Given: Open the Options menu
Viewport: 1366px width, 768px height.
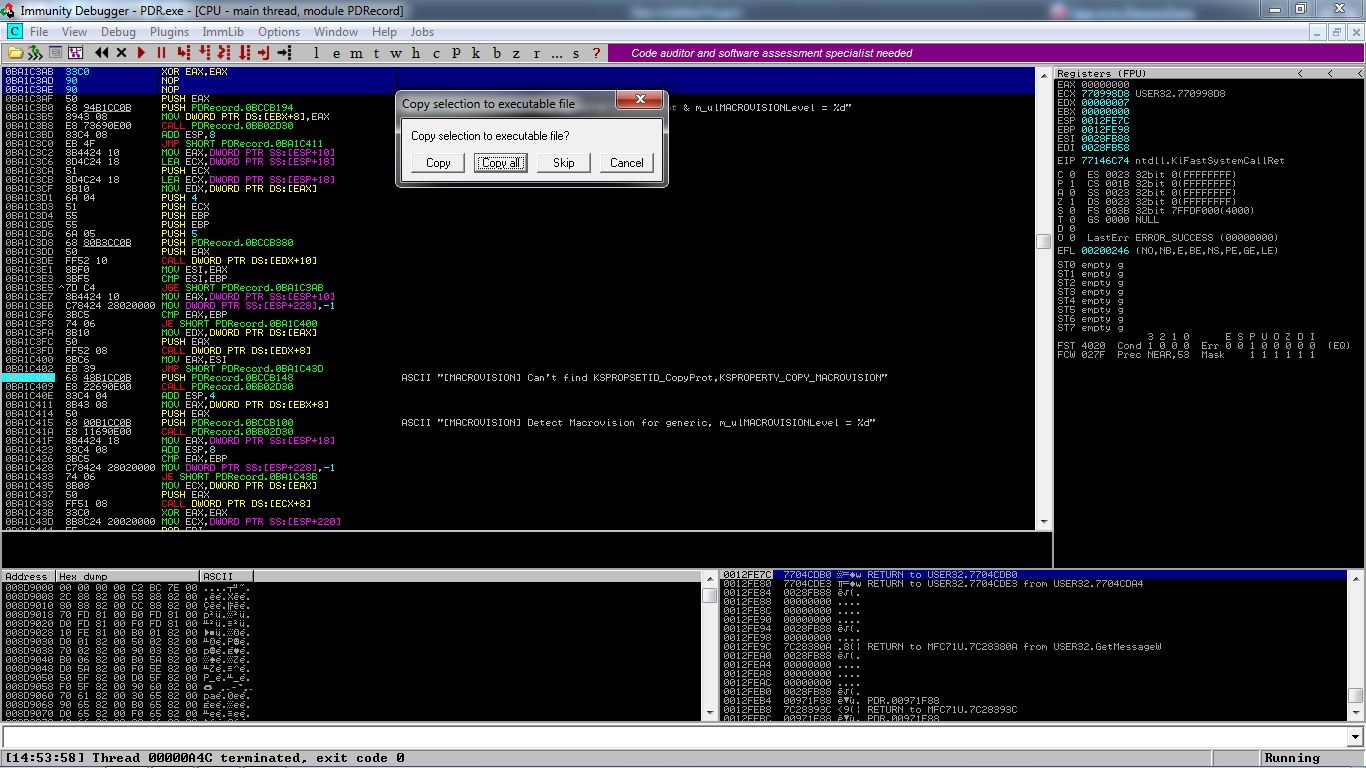Looking at the screenshot, I should tap(279, 32).
